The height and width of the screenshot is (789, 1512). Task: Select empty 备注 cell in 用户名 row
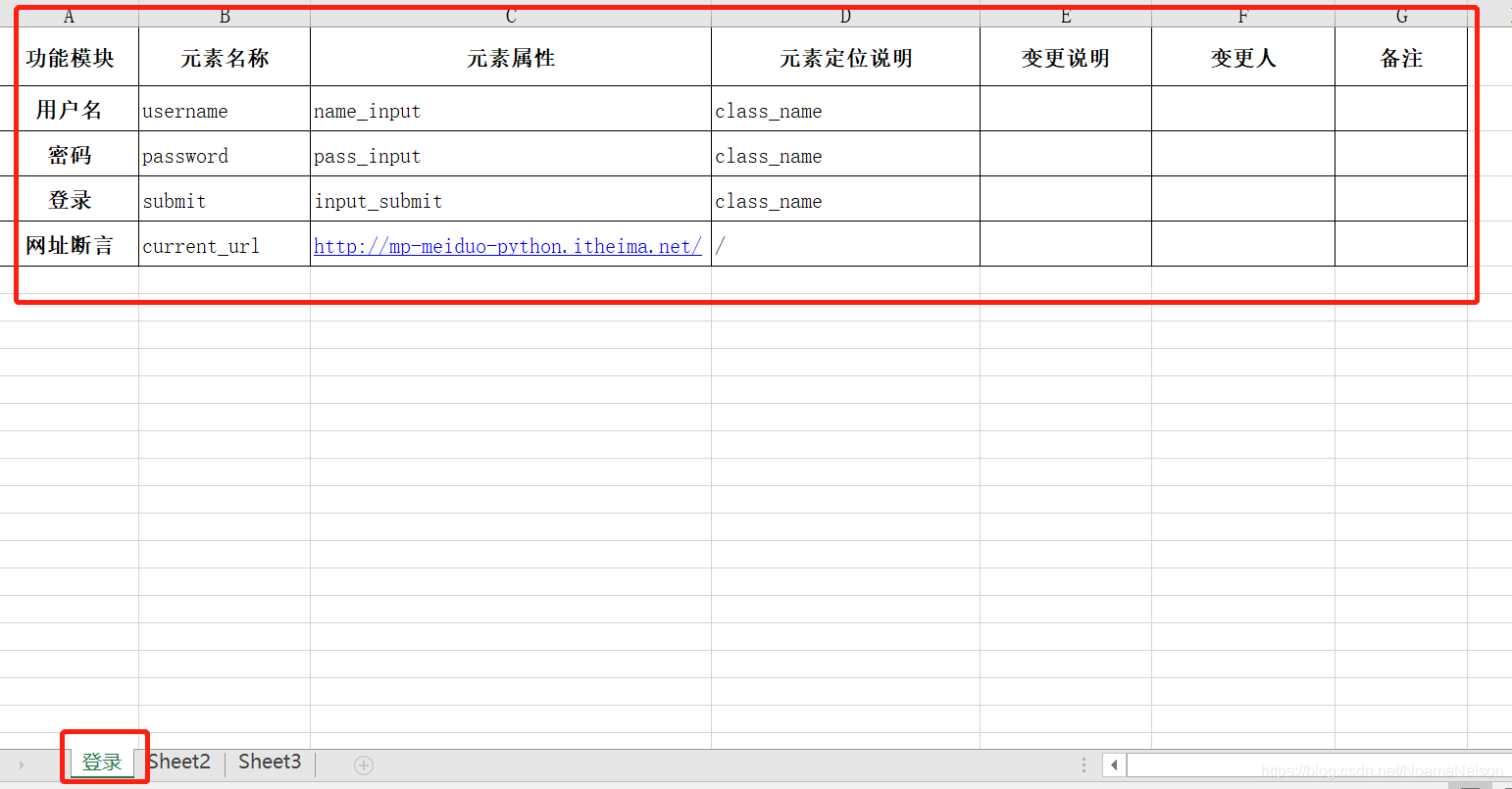click(x=1401, y=109)
